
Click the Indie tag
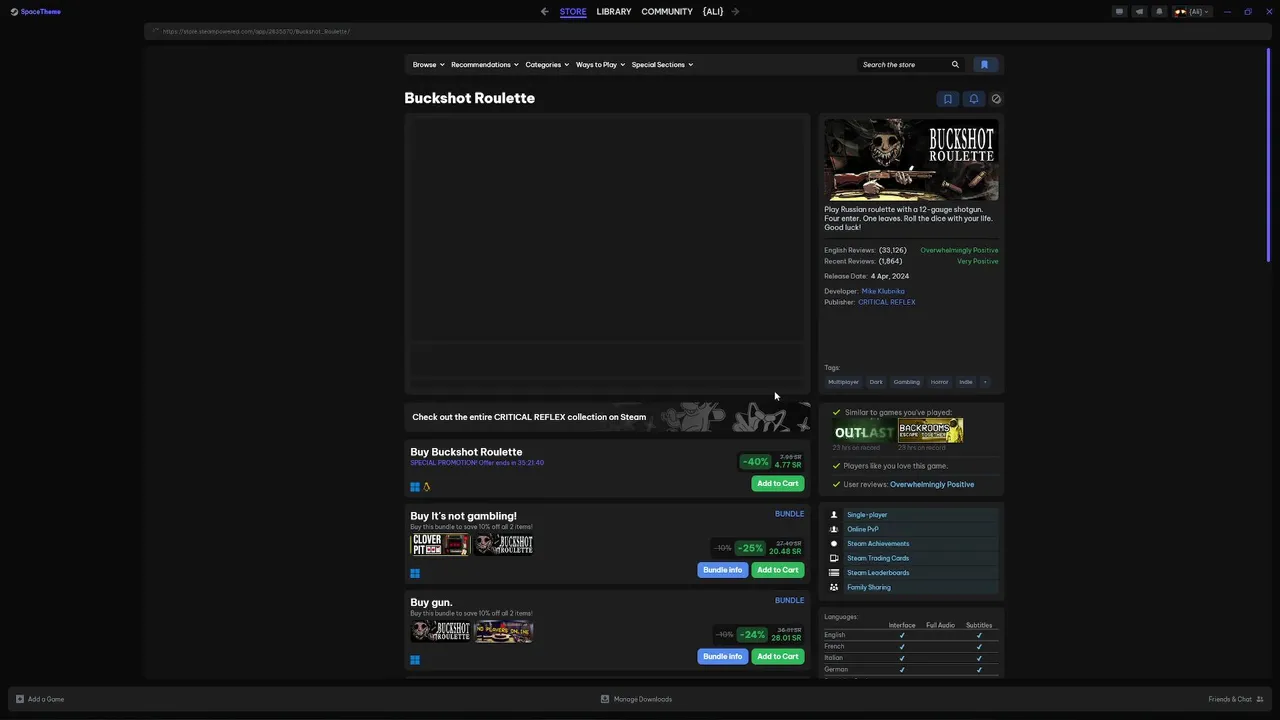966,382
